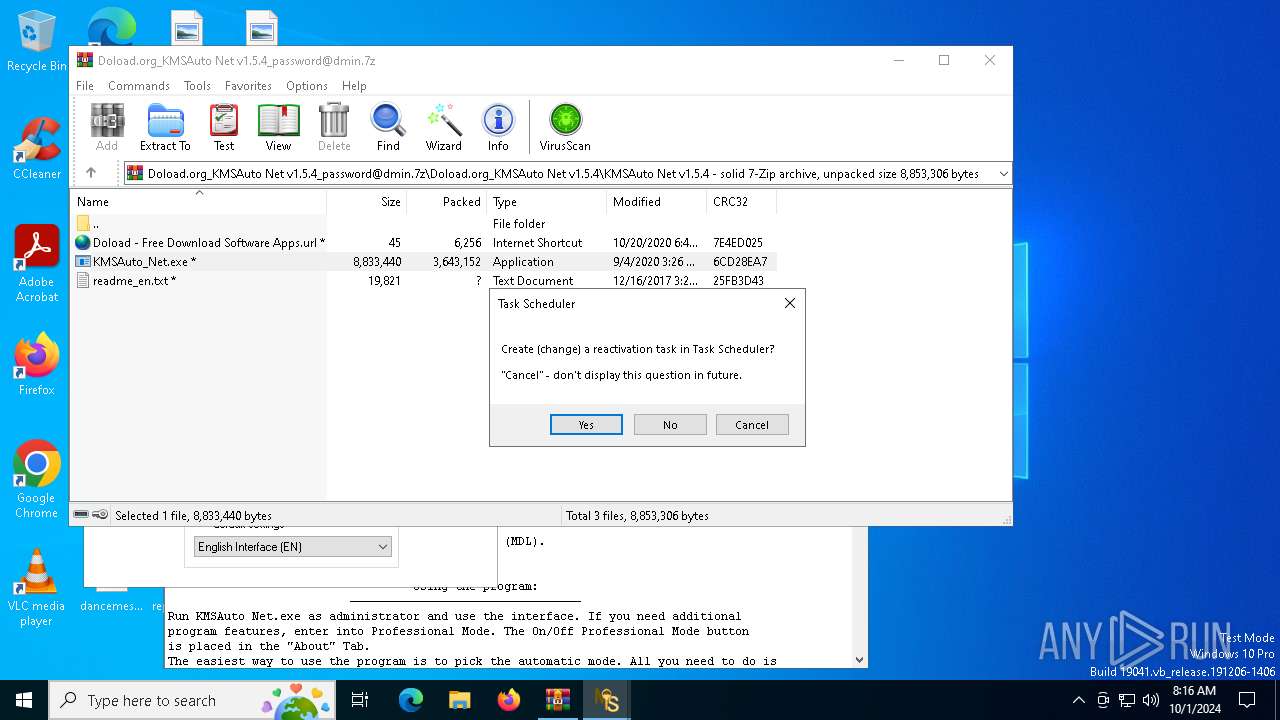
Task: Open Task View in the taskbar
Action: pos(360,700)
